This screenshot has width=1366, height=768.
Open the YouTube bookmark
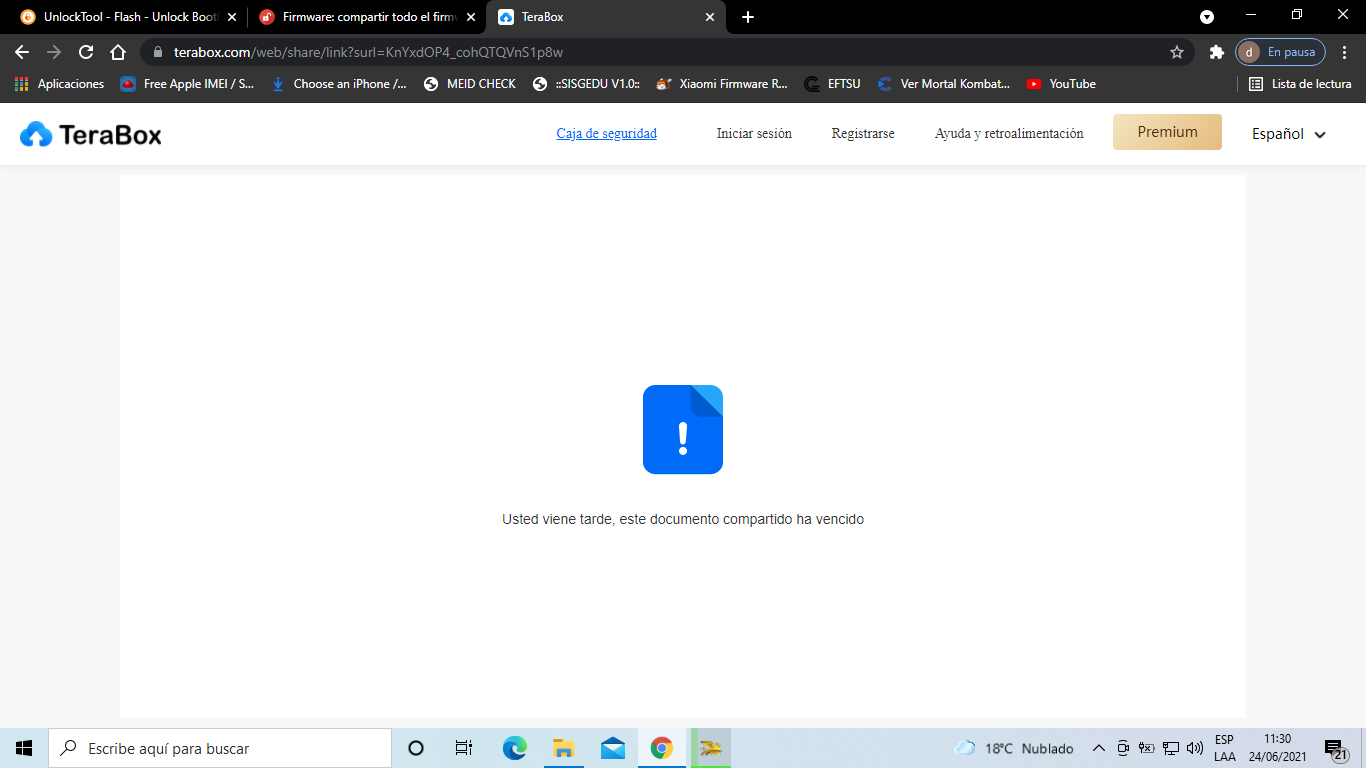coord(1061,84)
